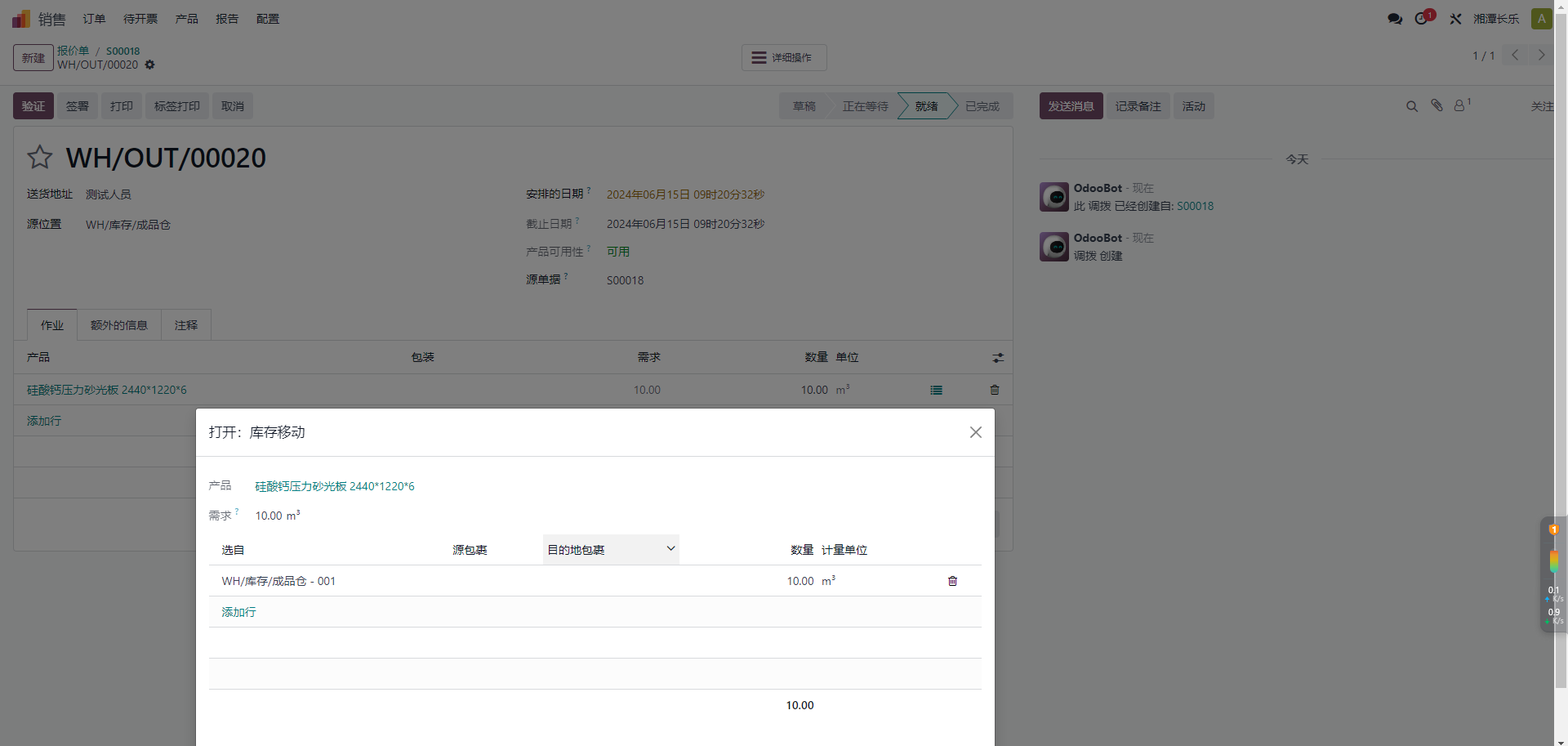Open the 报告 menu
Image resolution: width=1568 pixels, height=746 pixels.
click(x=227, y=19)
